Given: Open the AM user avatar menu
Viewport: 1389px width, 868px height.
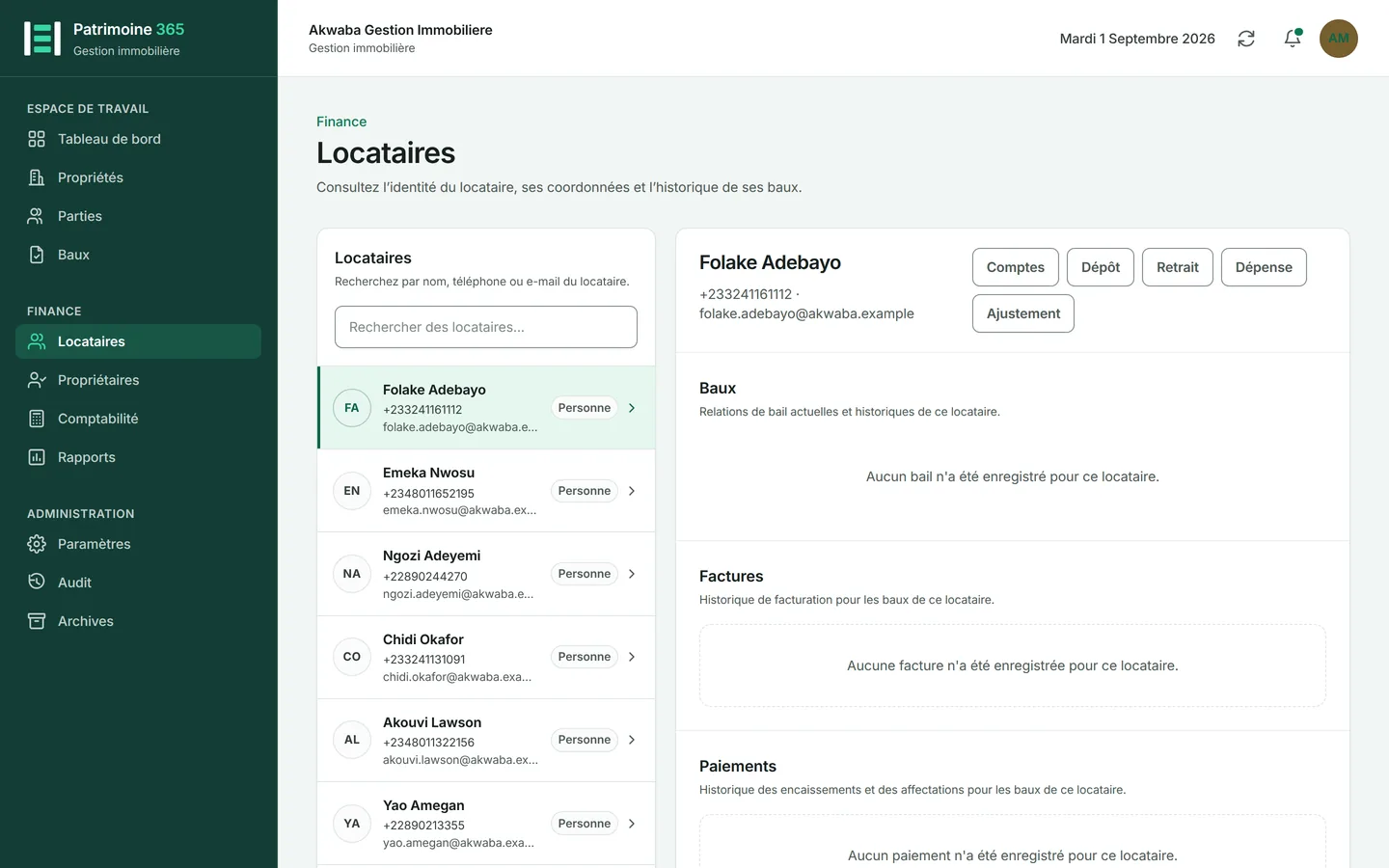Looking at the screenshot, I should tap(1339, 39).
